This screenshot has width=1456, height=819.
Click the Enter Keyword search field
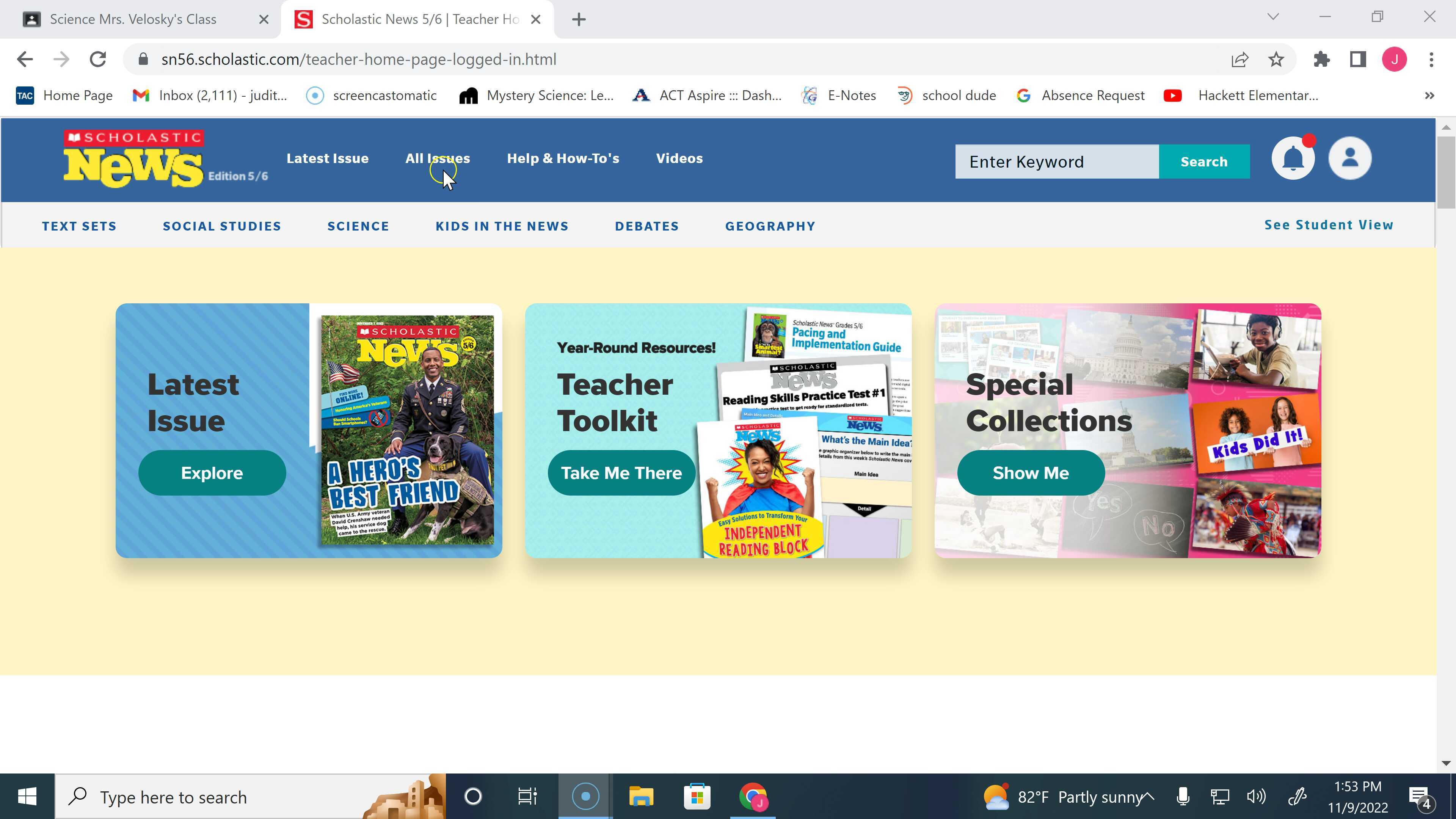1056,162
